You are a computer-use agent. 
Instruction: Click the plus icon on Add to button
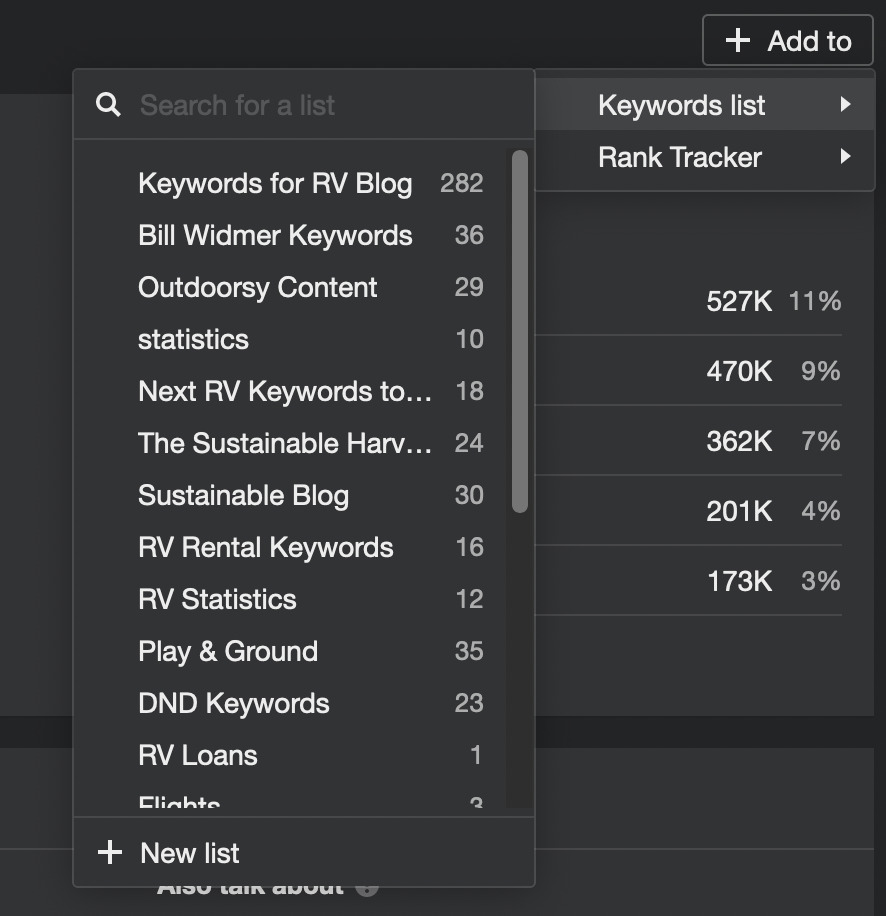tap(739, 41)
